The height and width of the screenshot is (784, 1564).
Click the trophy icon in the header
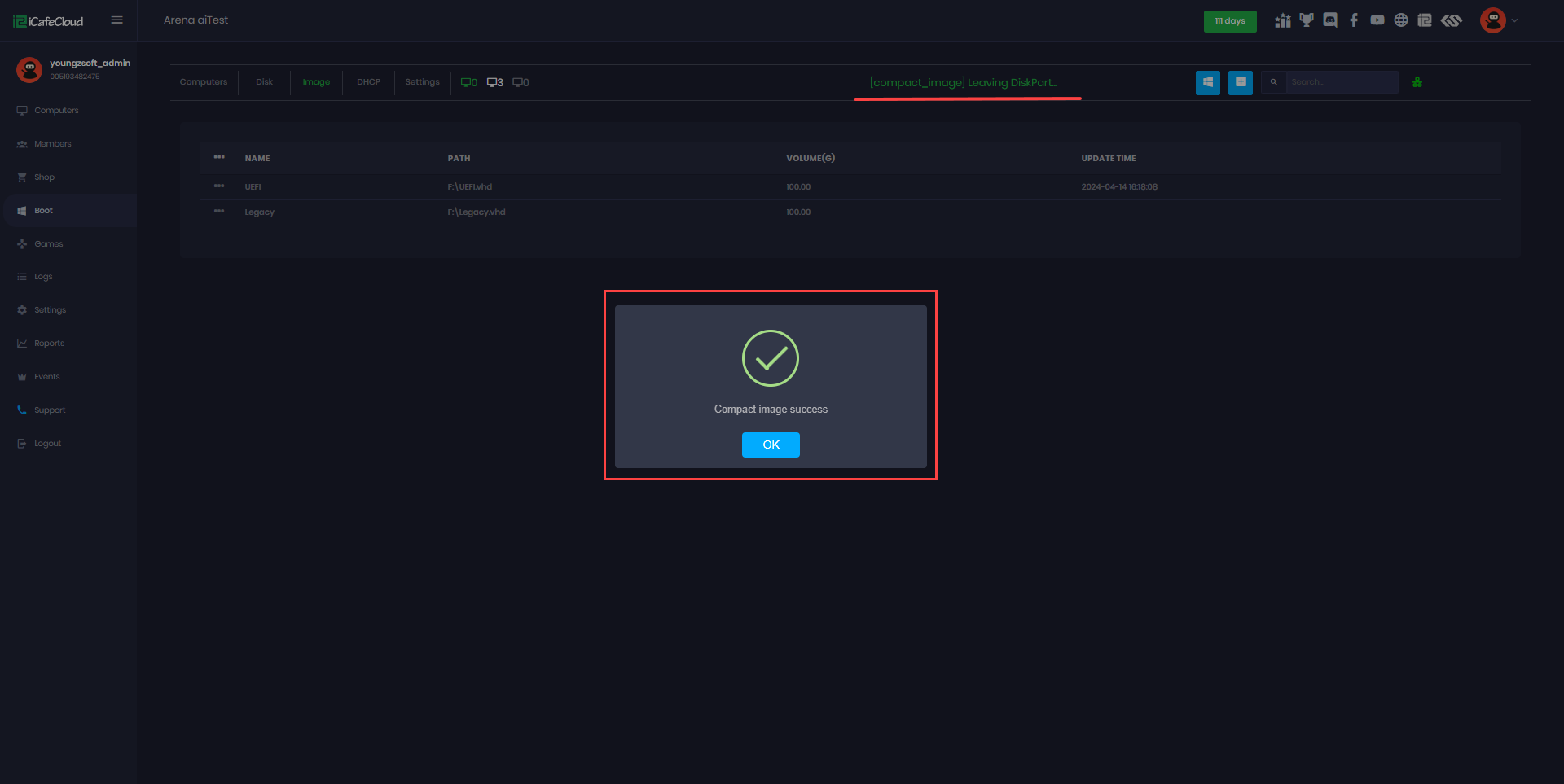click(1307, 20)
